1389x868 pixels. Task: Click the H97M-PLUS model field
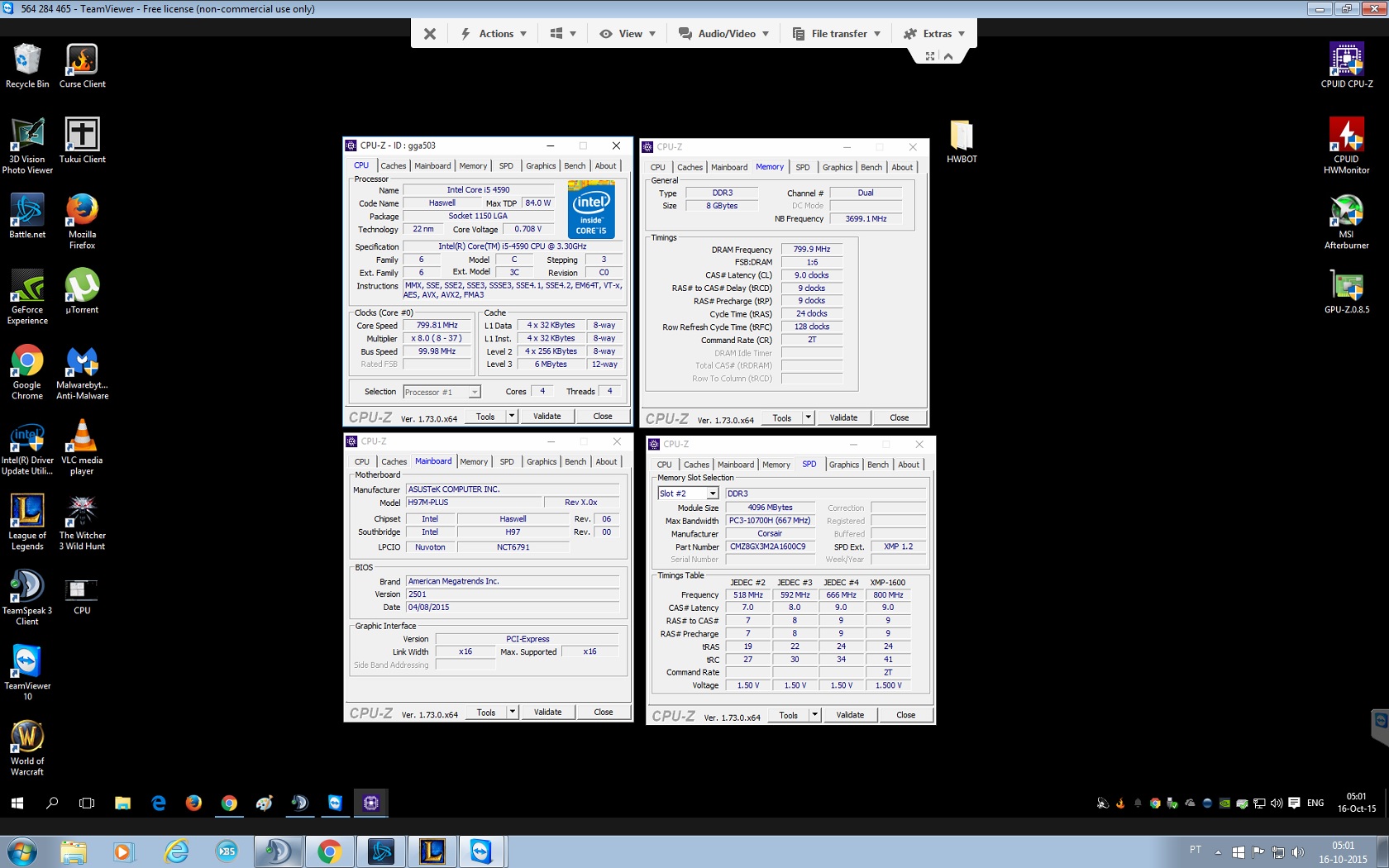point(473,503)
